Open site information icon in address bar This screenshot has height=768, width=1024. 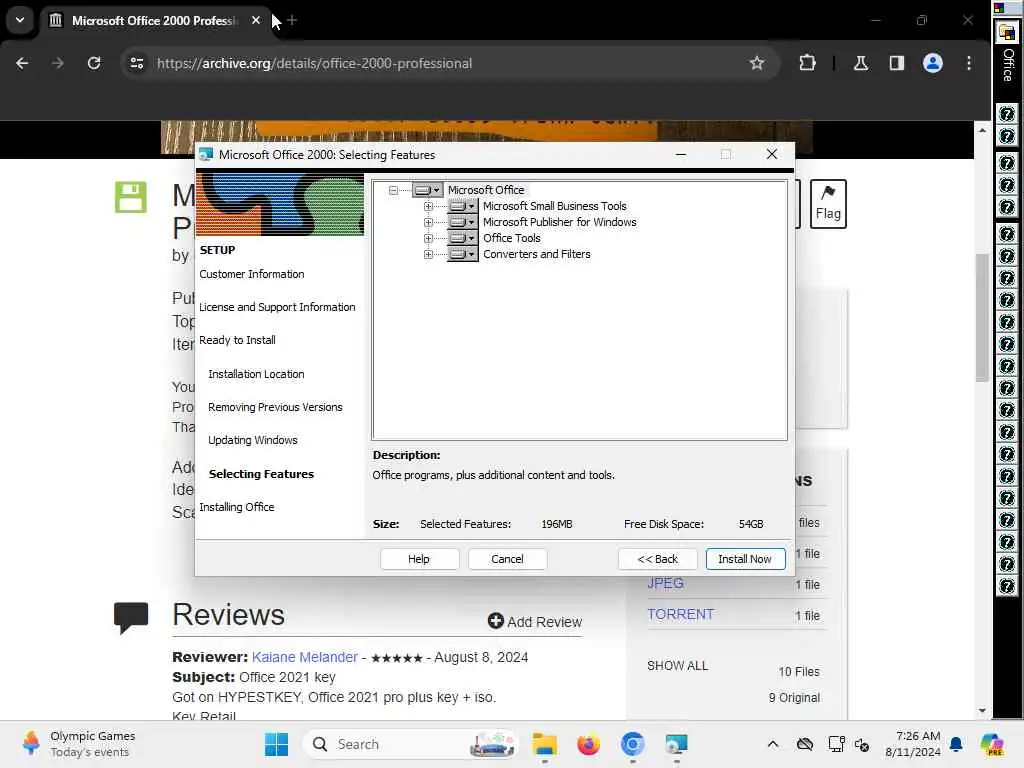[x=136, y=63]
